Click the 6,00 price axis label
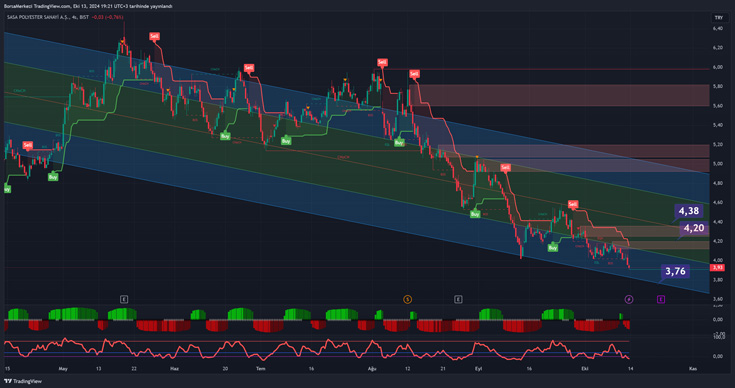The image size is (735, 388). (x=717, y=67)
